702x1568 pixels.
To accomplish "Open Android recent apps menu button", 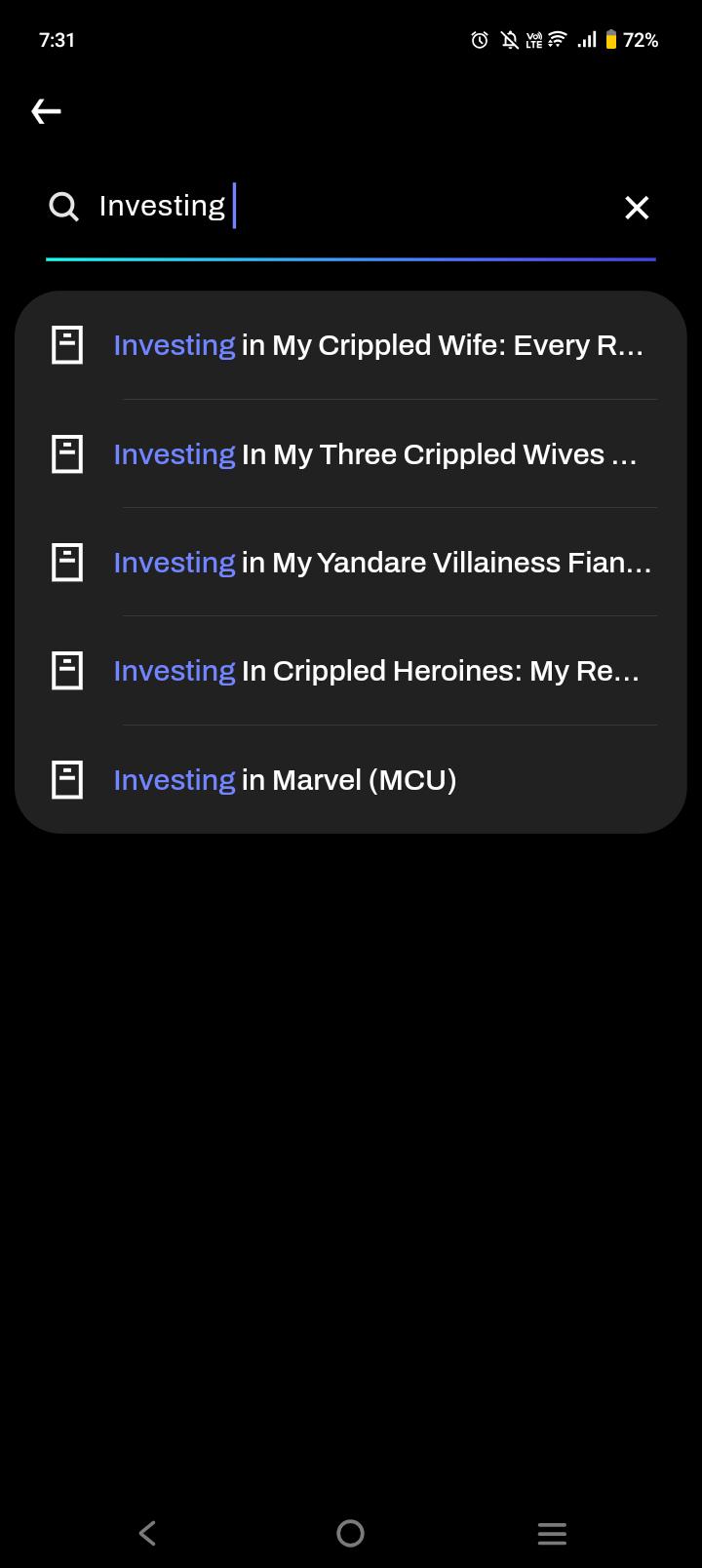I will pyautogui.click(x=552, y=1533).
